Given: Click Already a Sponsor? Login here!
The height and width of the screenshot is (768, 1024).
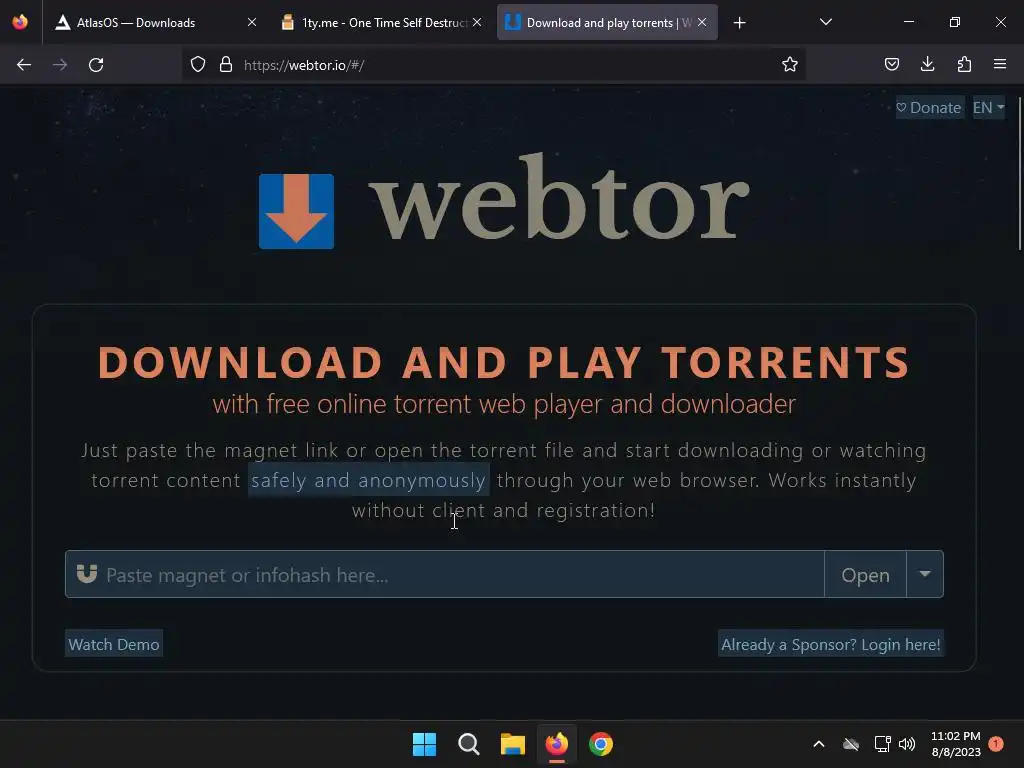Looking at the screenshot, I should (831, 644).
